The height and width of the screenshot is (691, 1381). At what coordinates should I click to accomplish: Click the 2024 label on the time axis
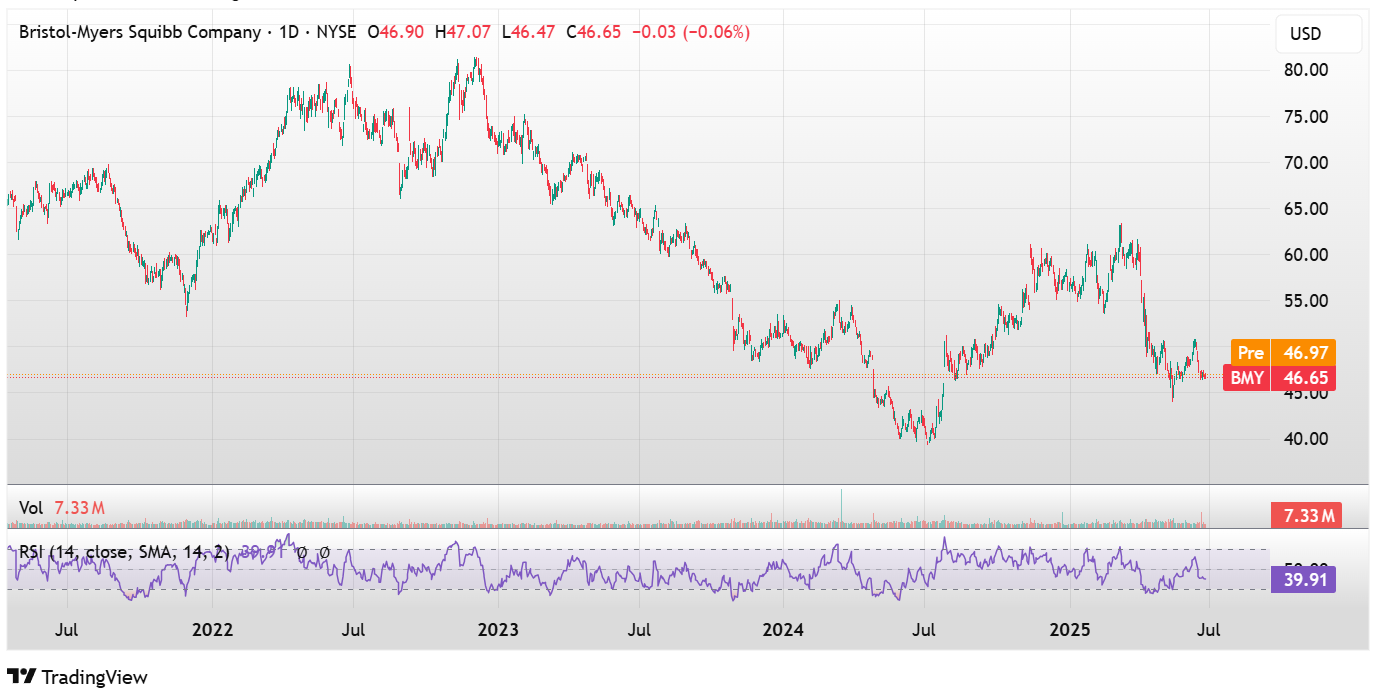pyautogui.click(x=783, y=630)
